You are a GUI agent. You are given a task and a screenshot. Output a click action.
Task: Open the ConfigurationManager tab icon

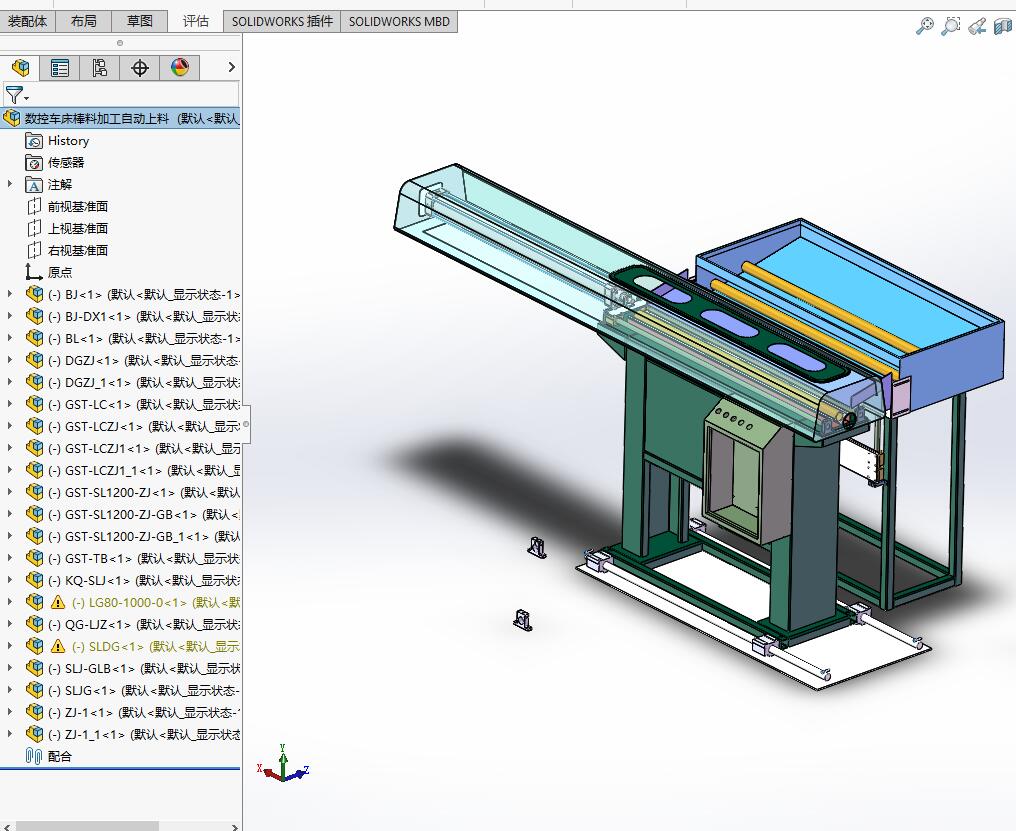(100, 67)
